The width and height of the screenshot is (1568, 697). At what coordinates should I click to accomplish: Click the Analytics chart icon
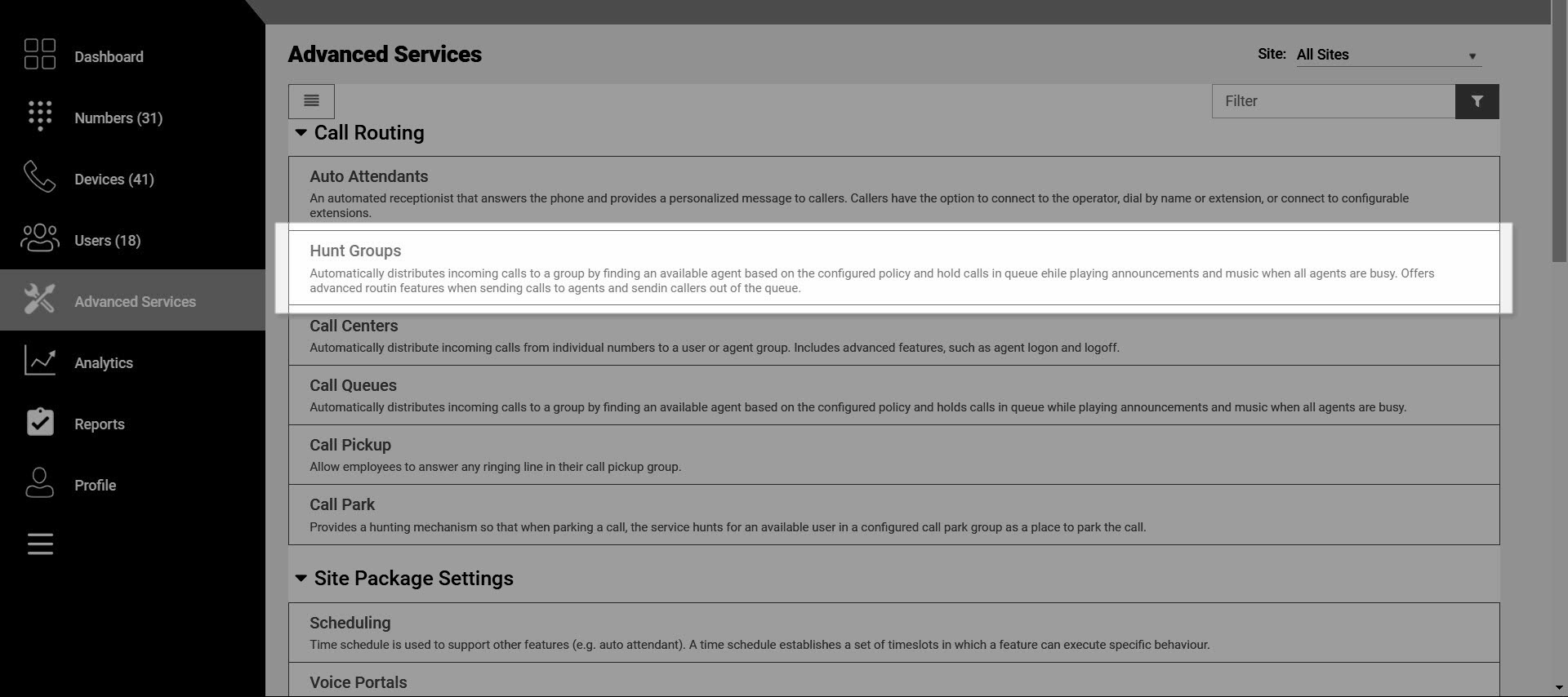39,361
